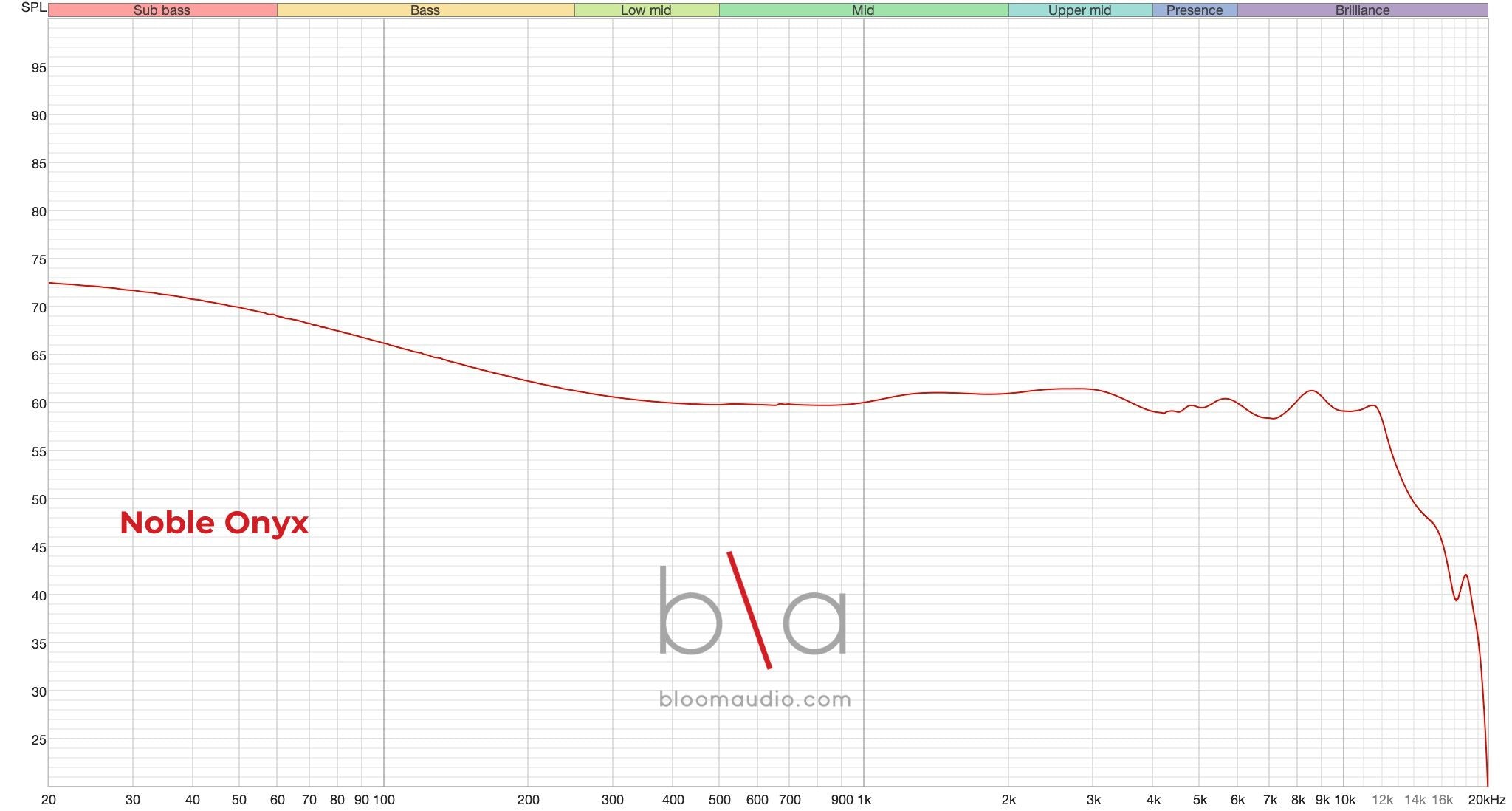Click the 90 dB axis value
The height and width of the screenshot is (811, 1512).
(x=38, y=116)
